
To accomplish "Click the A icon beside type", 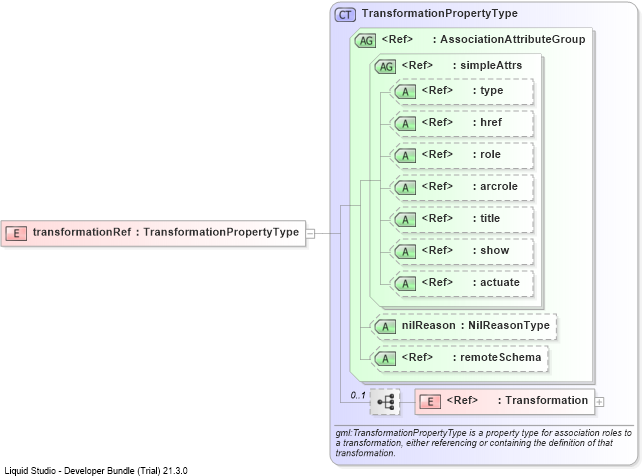I will coord(405,92).
